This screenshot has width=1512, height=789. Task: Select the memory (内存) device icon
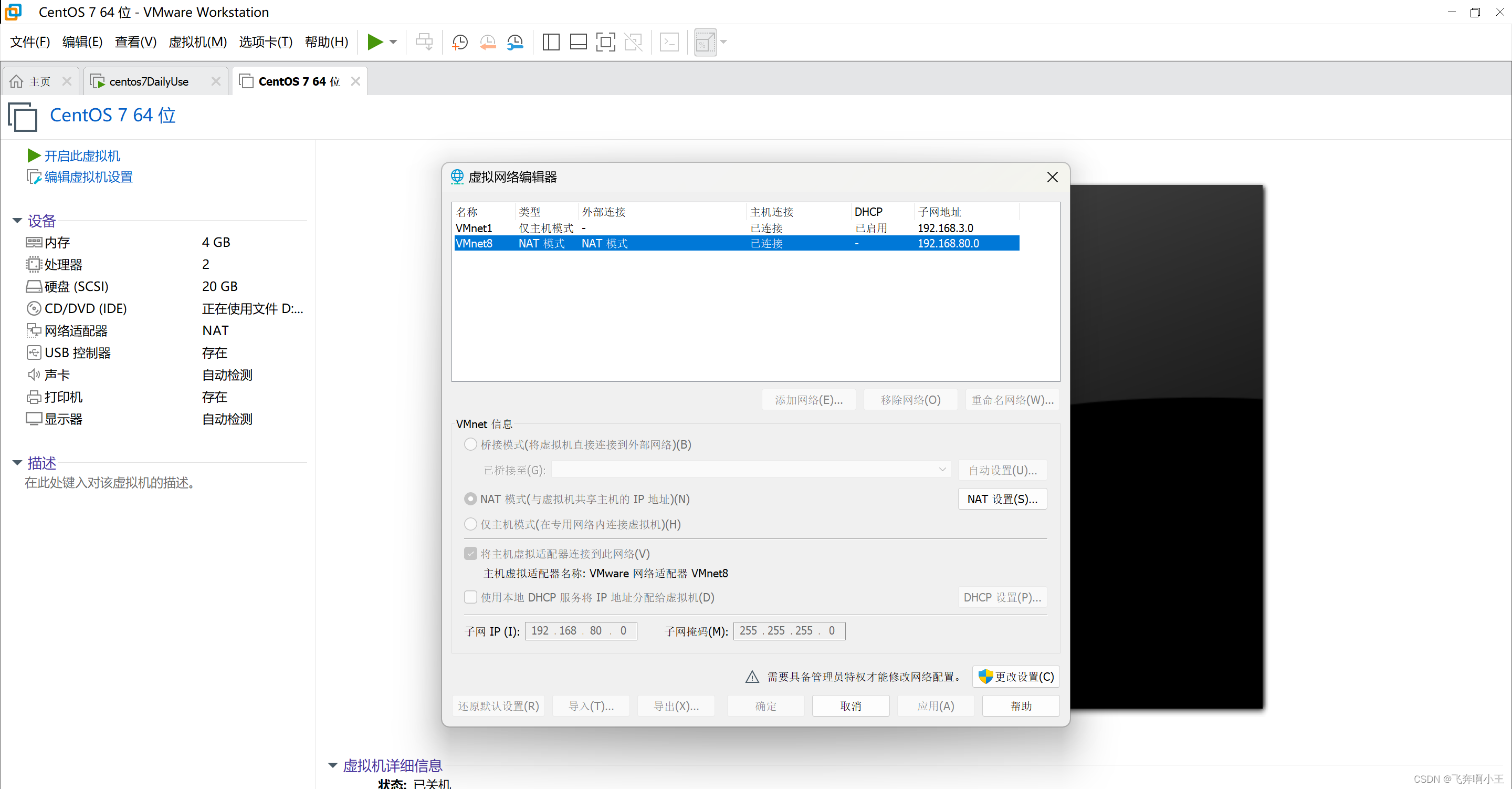click(35, 242)
